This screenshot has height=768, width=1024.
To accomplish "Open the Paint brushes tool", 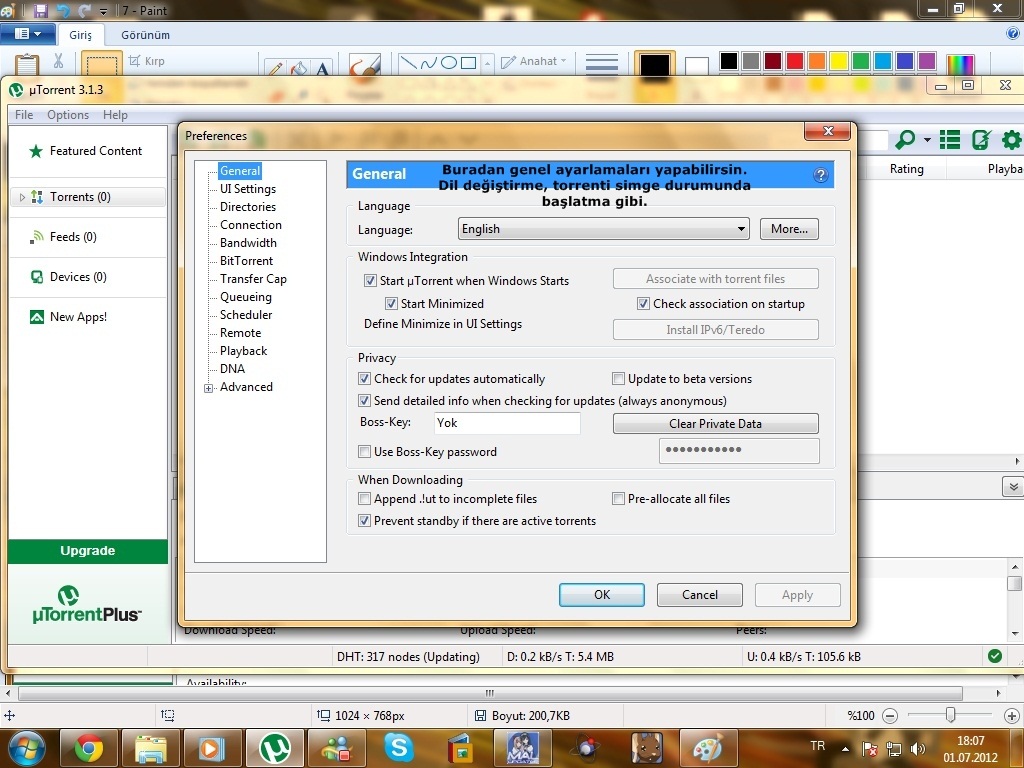I will point(364,64).
